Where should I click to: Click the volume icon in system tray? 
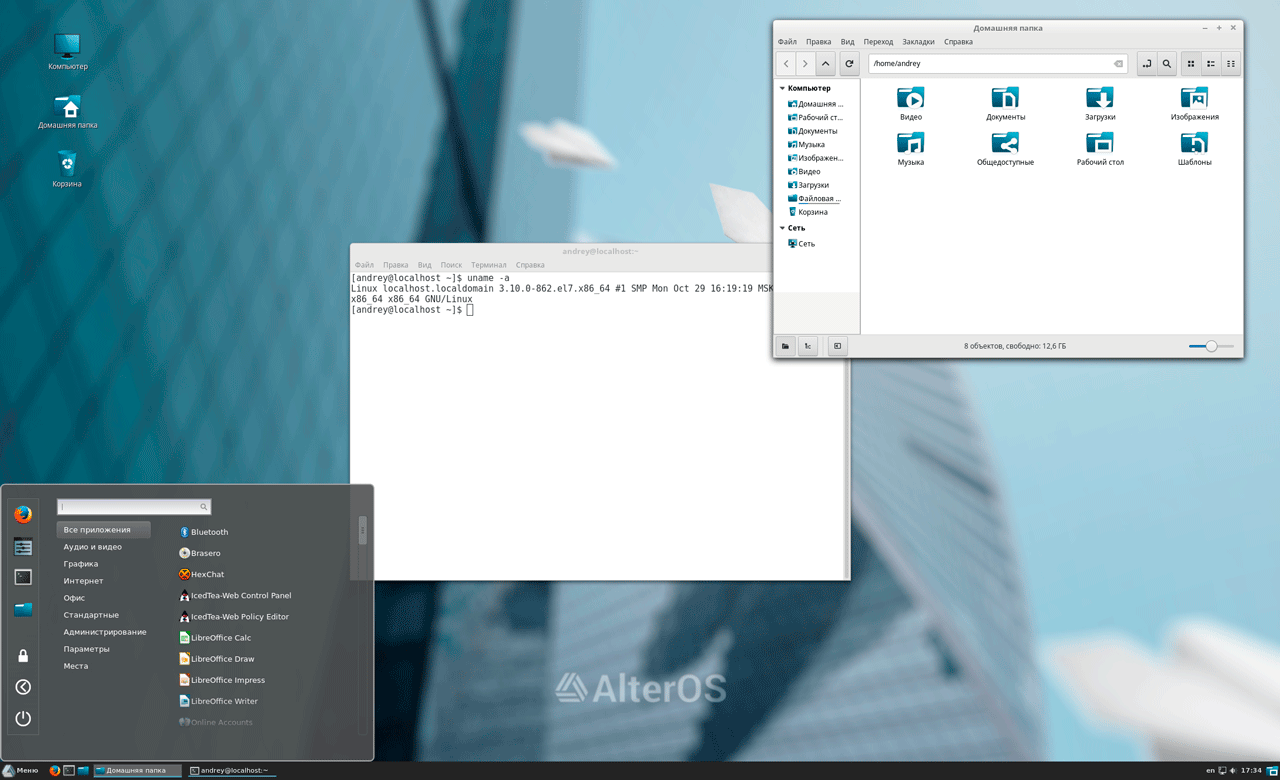[x=1232, y=771]
